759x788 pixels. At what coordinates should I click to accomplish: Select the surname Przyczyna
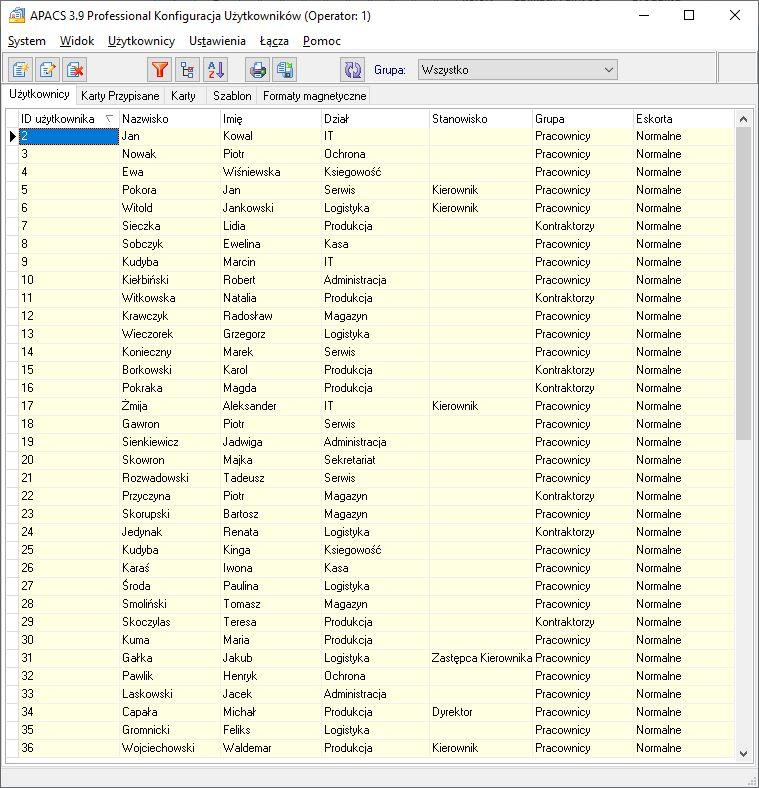(146, 496)
